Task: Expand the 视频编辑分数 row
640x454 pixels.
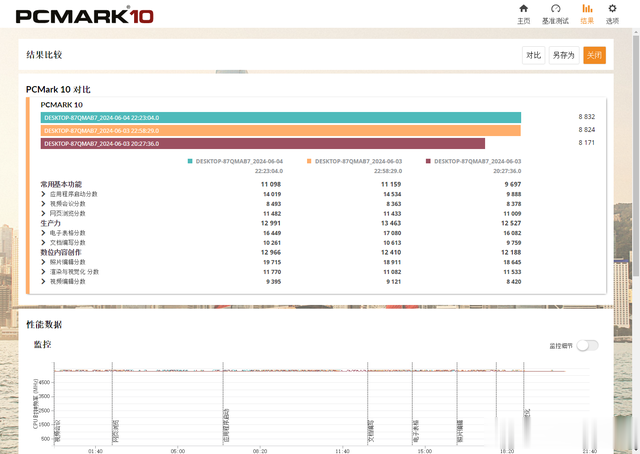Action: pos(43,282)
